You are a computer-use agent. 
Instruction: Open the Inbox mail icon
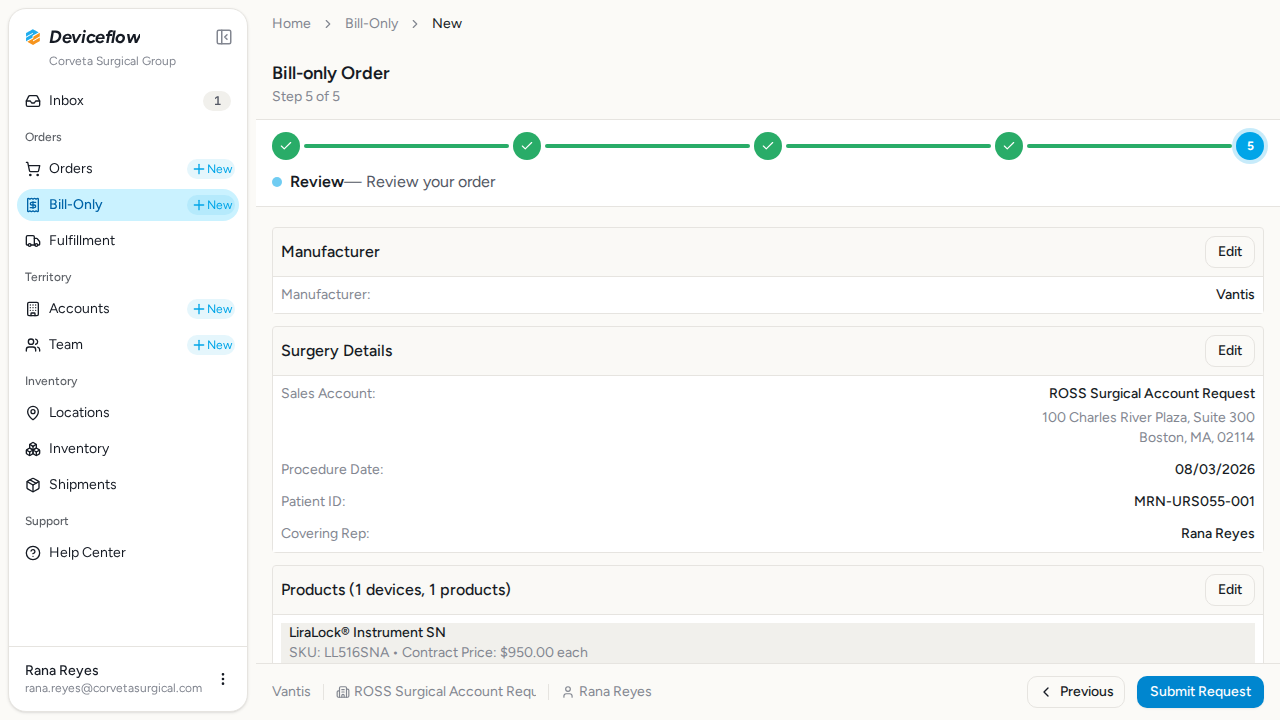[33, 101]
